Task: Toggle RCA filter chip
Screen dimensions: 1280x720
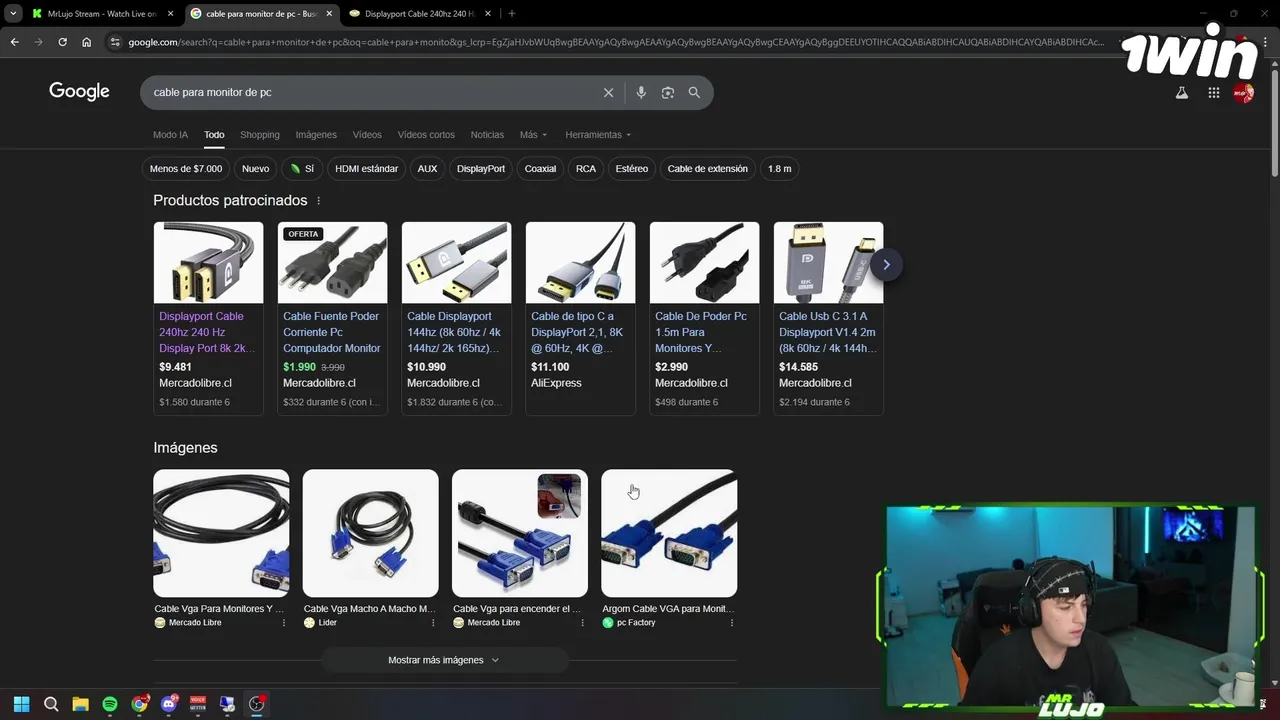Action: point(586,169)
